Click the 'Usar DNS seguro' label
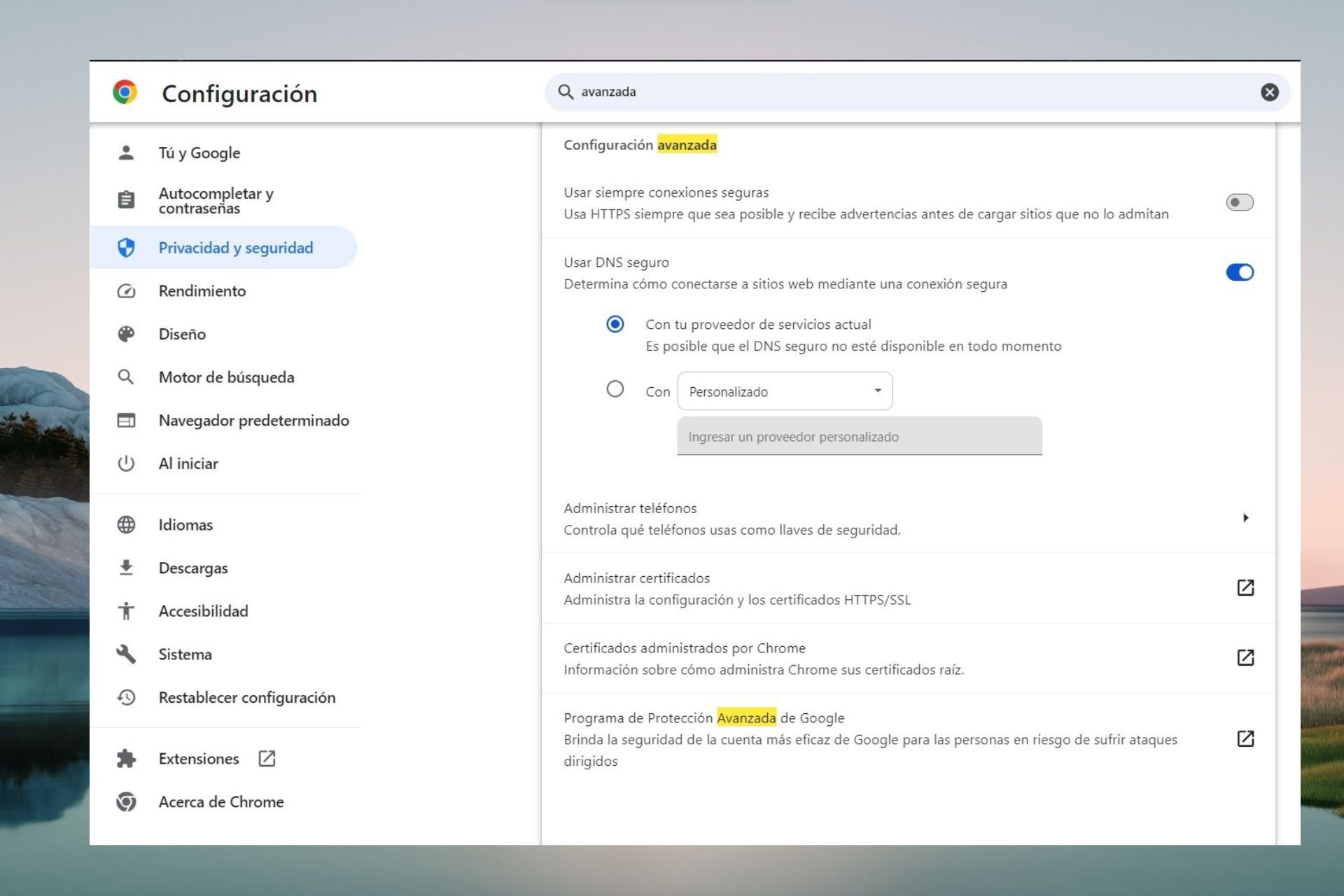1344x896 pixels. pos(616,262)
